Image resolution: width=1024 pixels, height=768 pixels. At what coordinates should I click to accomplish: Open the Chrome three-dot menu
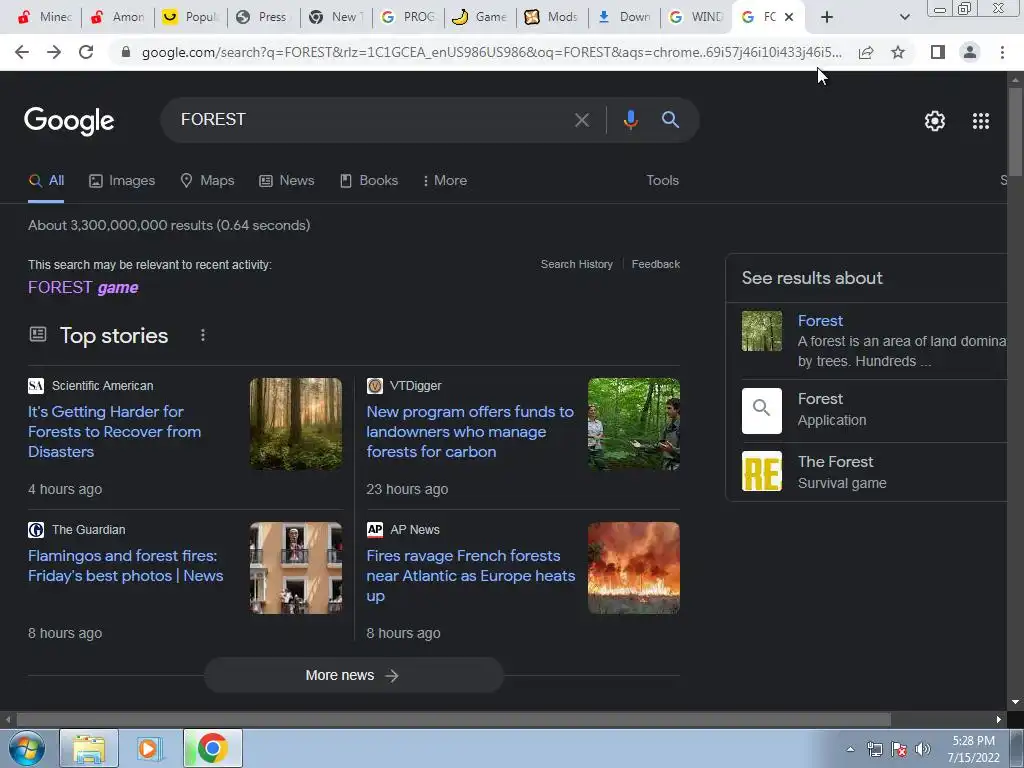click(x=1002, y=52)
